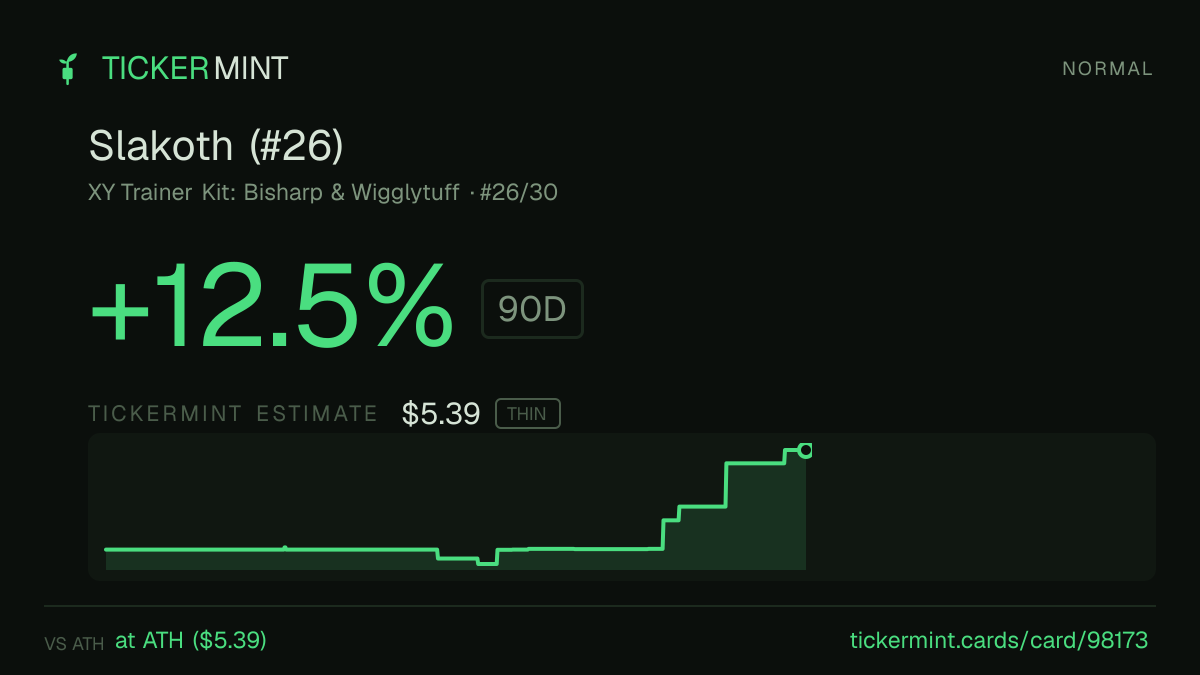
Task: Click the #26/30 card number text
Action: click(x=518, y=192)
